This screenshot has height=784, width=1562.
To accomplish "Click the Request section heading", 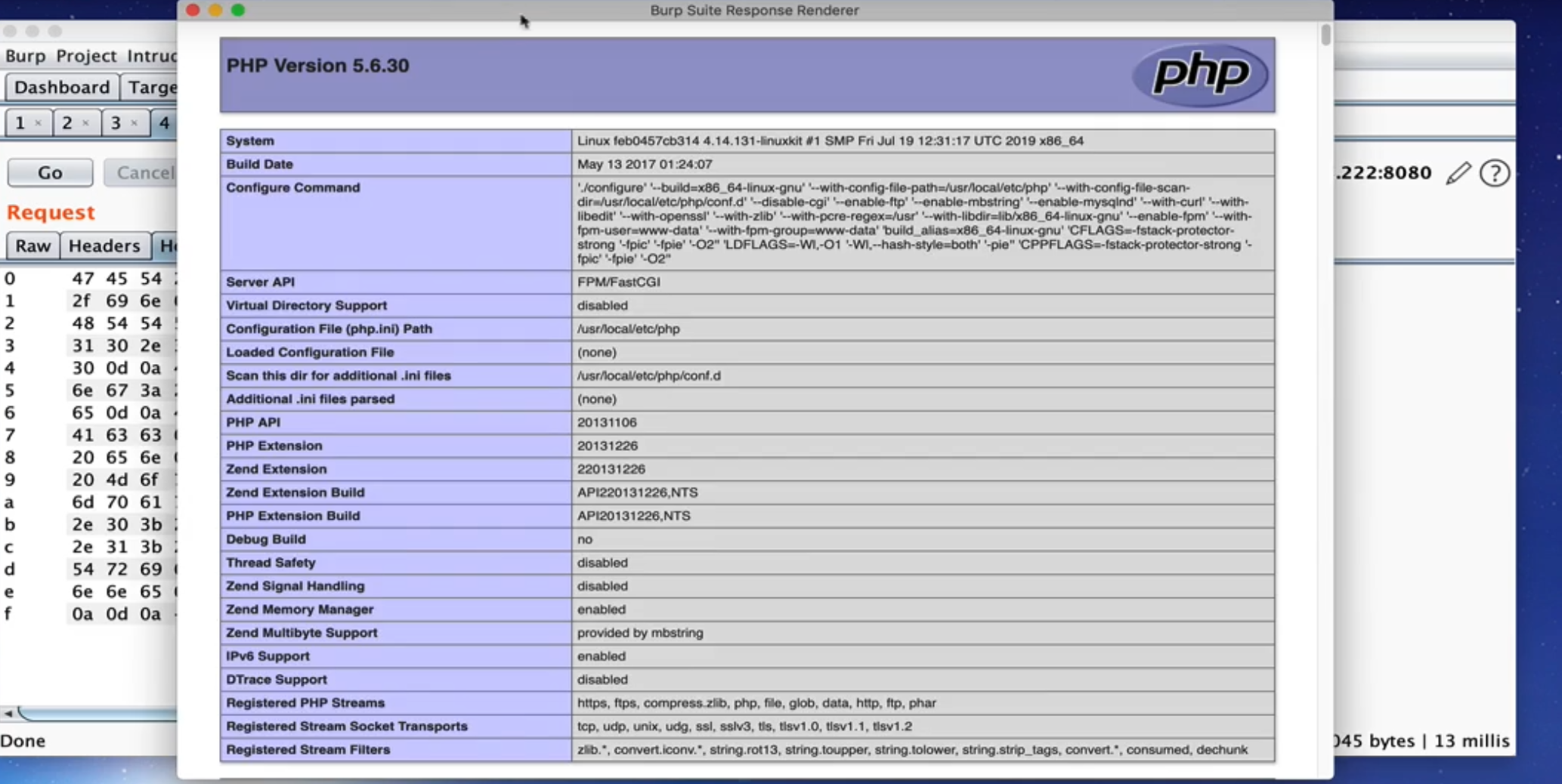I will tap(51, 212).
